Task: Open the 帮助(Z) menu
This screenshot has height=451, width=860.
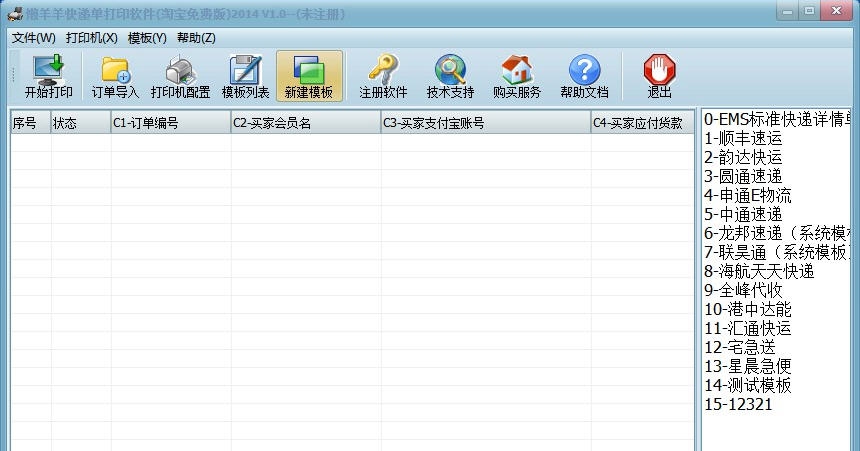Action: click(196, 38)
